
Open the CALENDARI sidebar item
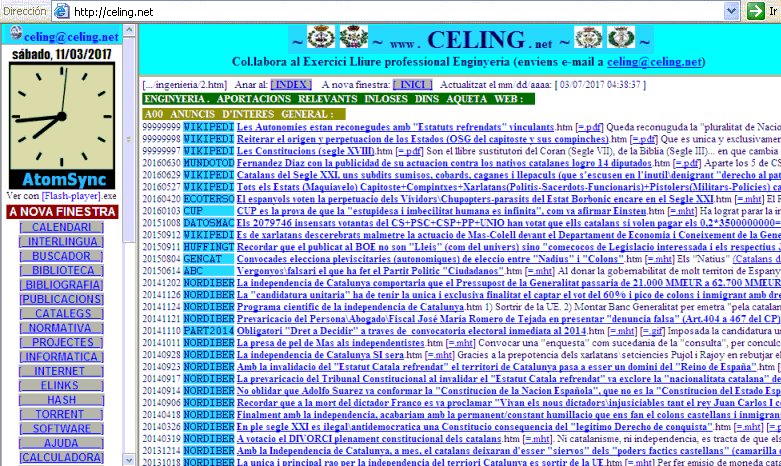(x=61, y=228)
